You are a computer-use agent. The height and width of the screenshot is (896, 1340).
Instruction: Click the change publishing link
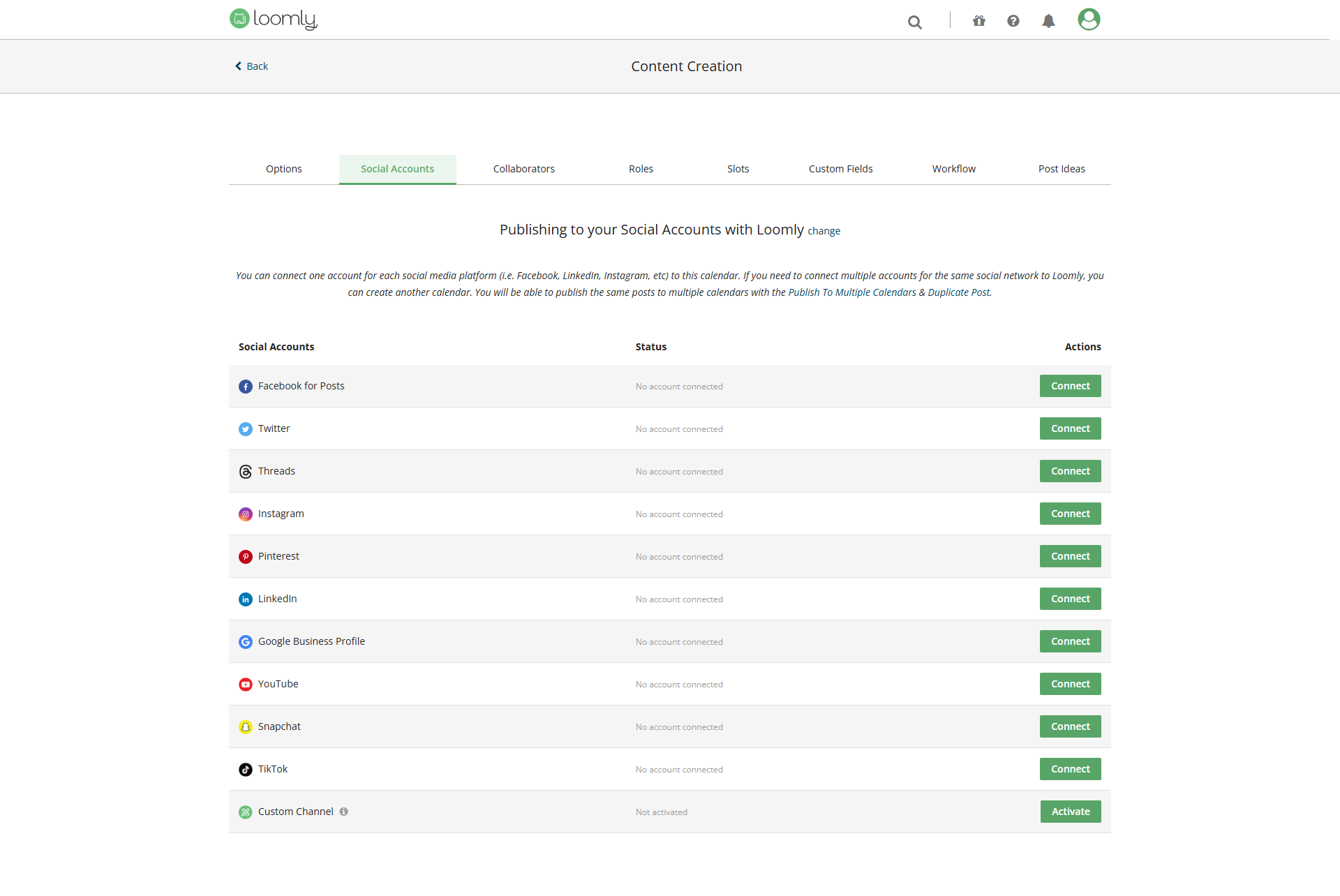[824, 231]
